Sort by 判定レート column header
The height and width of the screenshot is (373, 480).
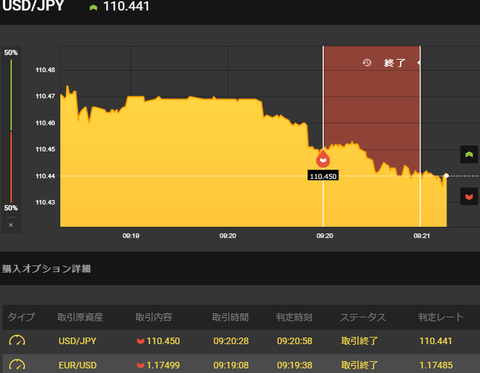coord(441,317)
